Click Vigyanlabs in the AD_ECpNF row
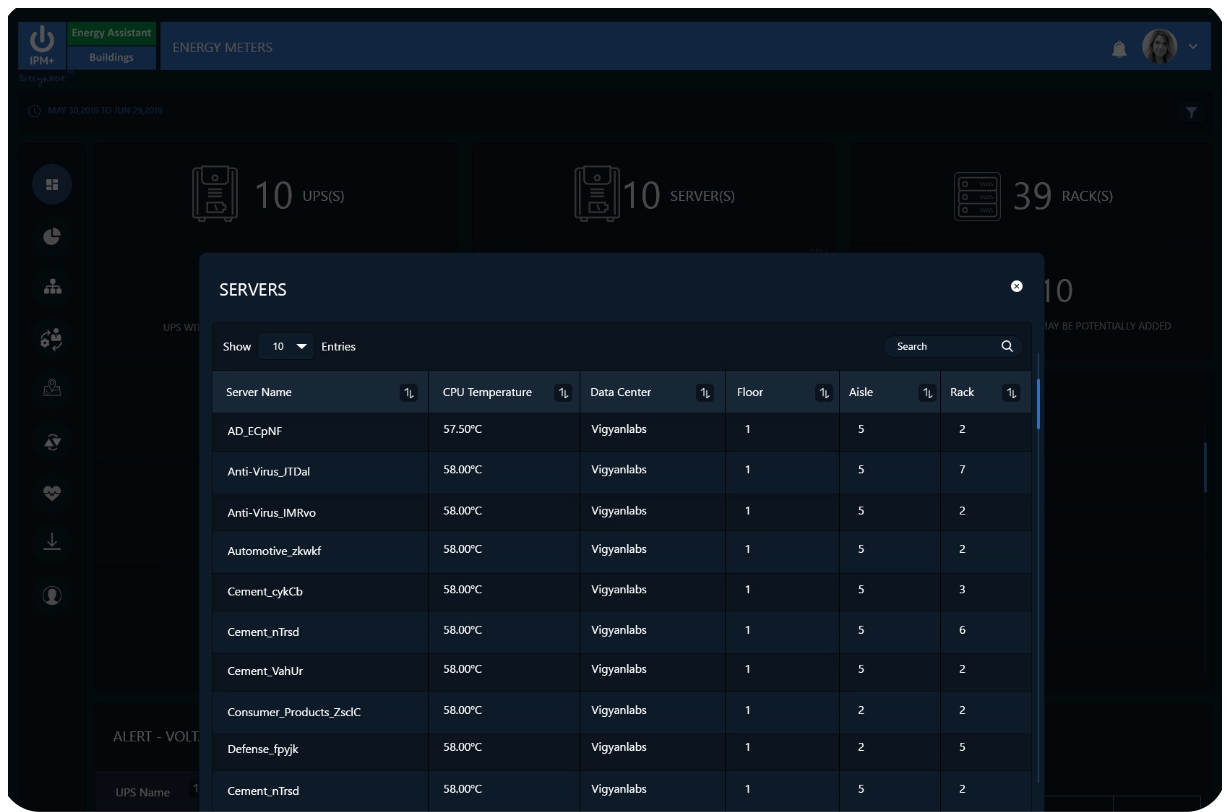1227x812 pixels. [x=618, y=428]
